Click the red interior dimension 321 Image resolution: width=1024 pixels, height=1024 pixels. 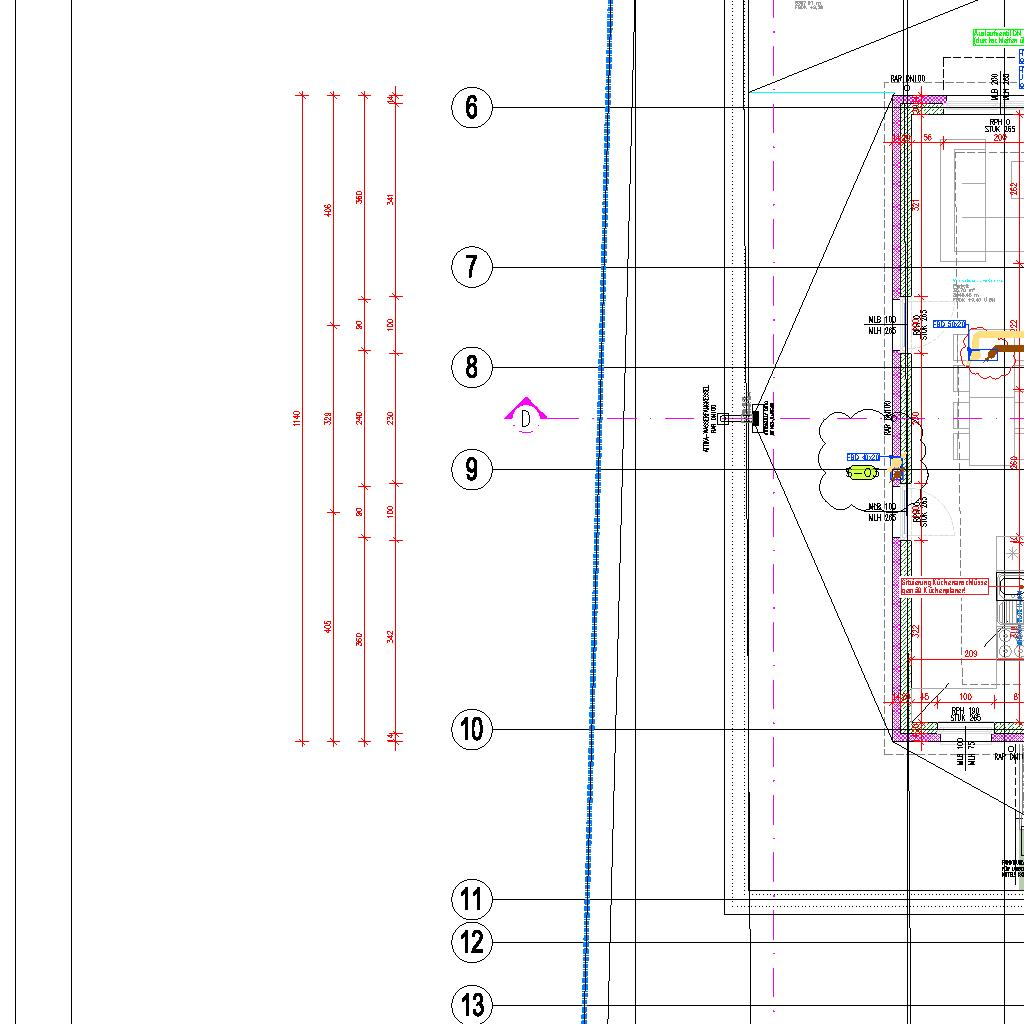916,204
